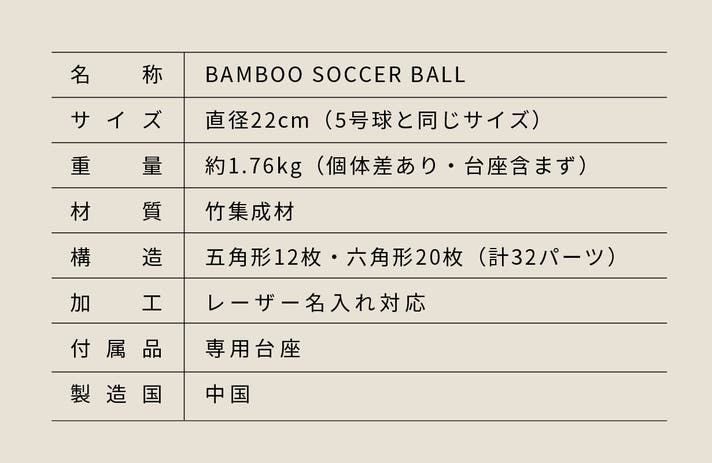Click the 約1.76kg weight value
712x463 pixels.
click(253, 166)
